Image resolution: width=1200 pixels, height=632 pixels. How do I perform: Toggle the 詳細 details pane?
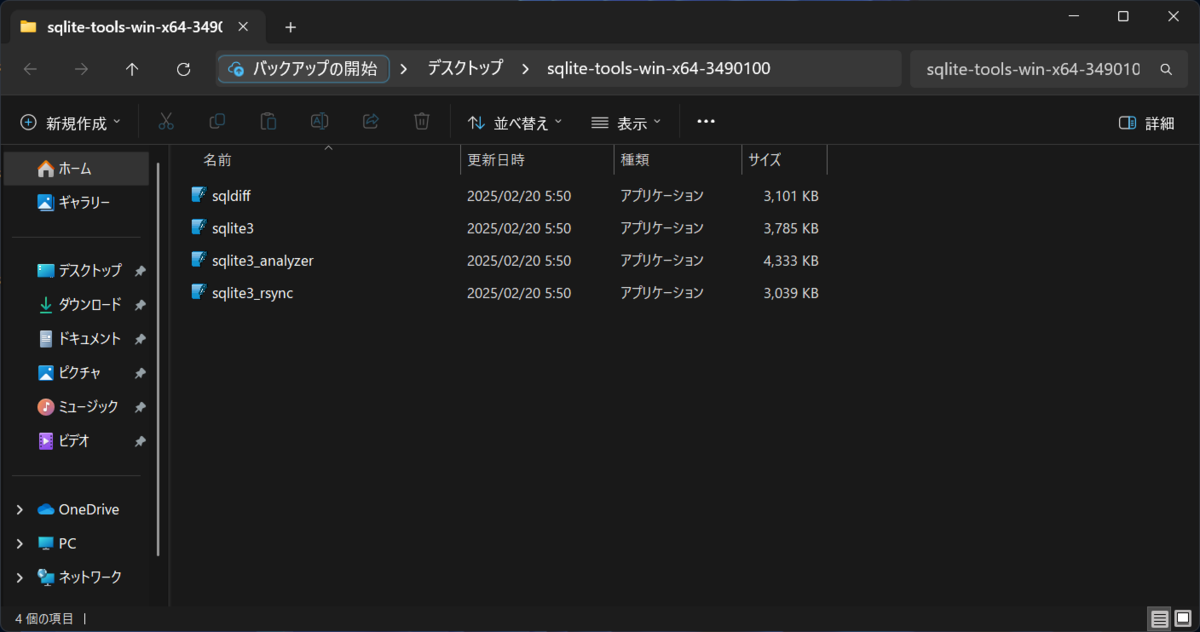(x=1146, y=123)
